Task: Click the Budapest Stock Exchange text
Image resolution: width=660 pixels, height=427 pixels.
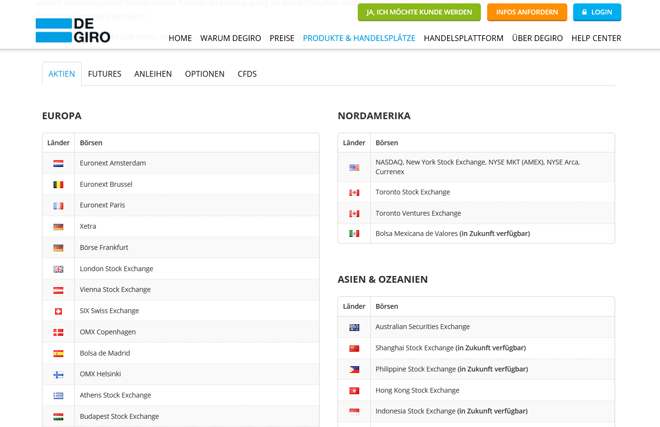Action: point(119,416)
